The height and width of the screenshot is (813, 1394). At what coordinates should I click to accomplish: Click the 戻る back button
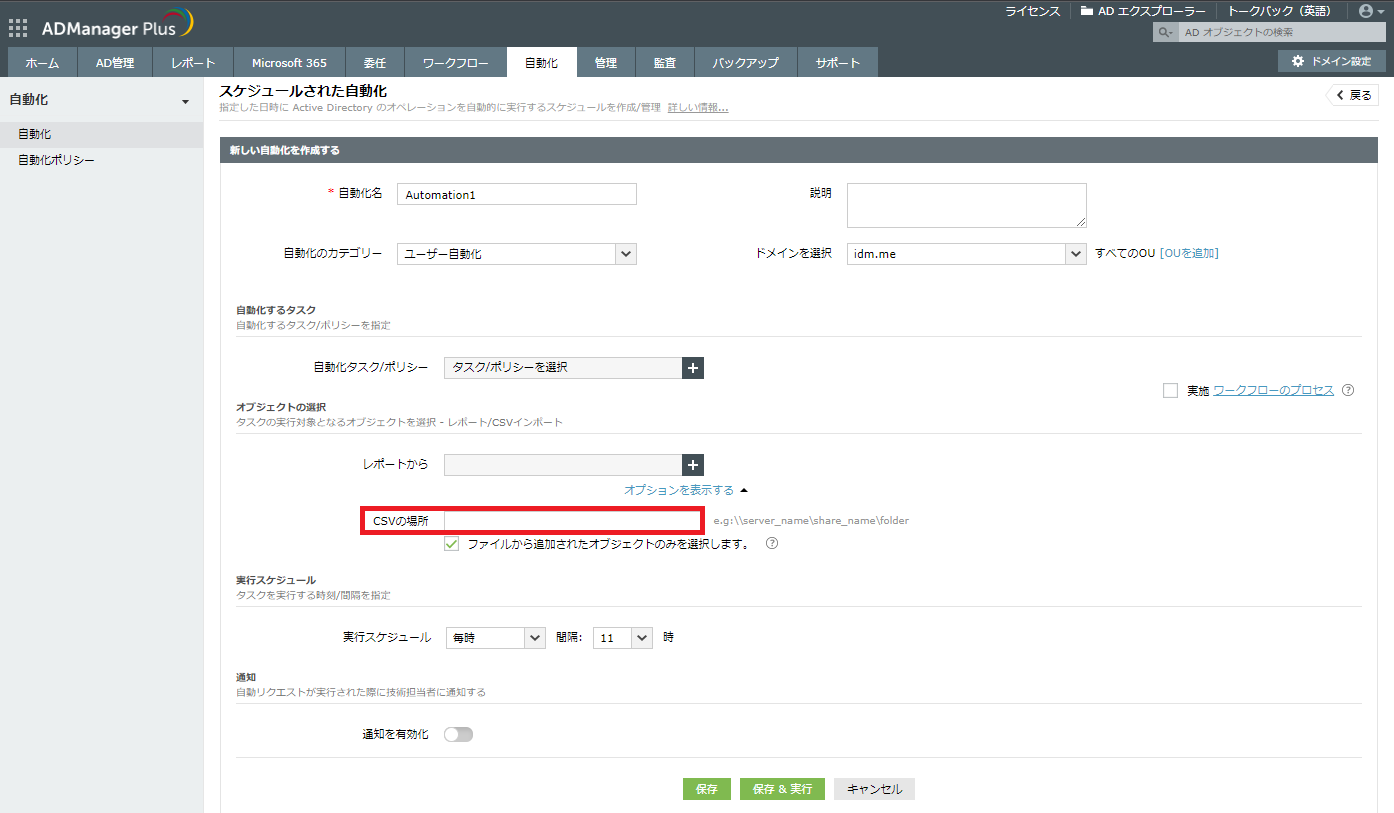pos(1352,95)
